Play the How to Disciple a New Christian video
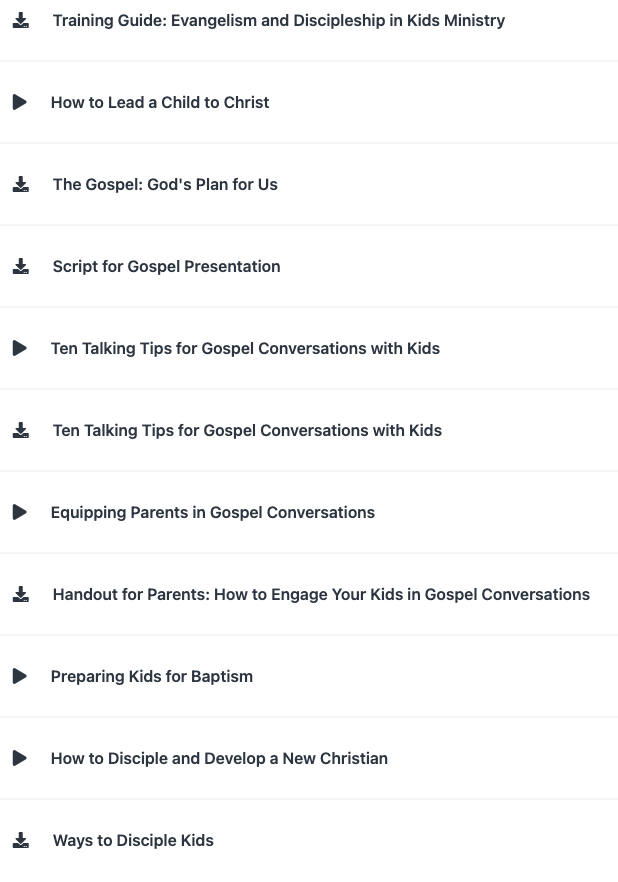Viewport: 618px width, 882px height. [19, 757]
